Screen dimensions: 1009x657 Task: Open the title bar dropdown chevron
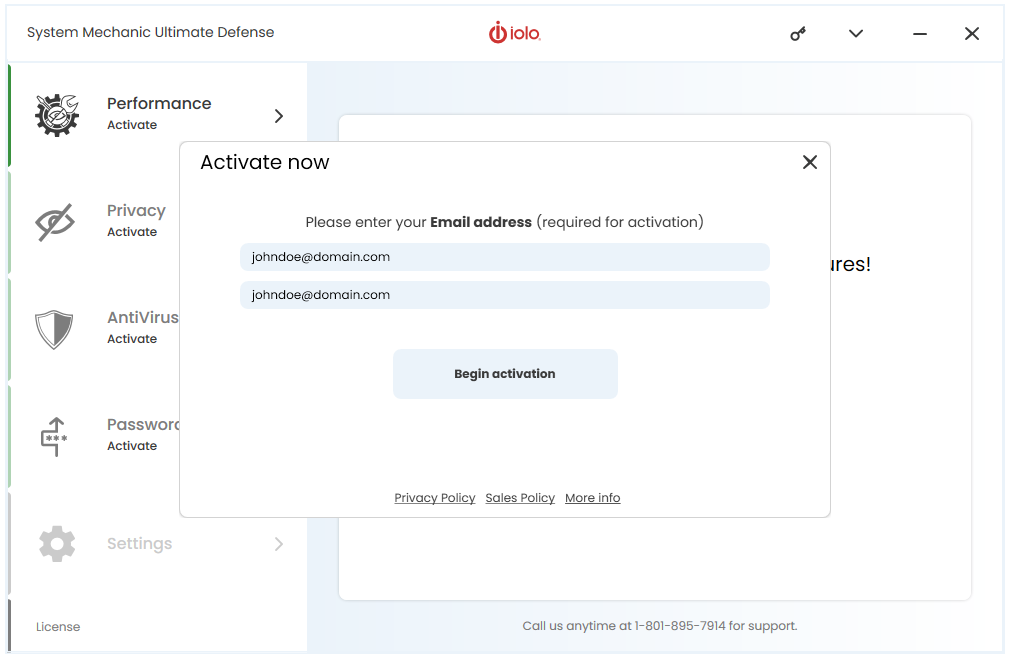(x=855, y=33)
